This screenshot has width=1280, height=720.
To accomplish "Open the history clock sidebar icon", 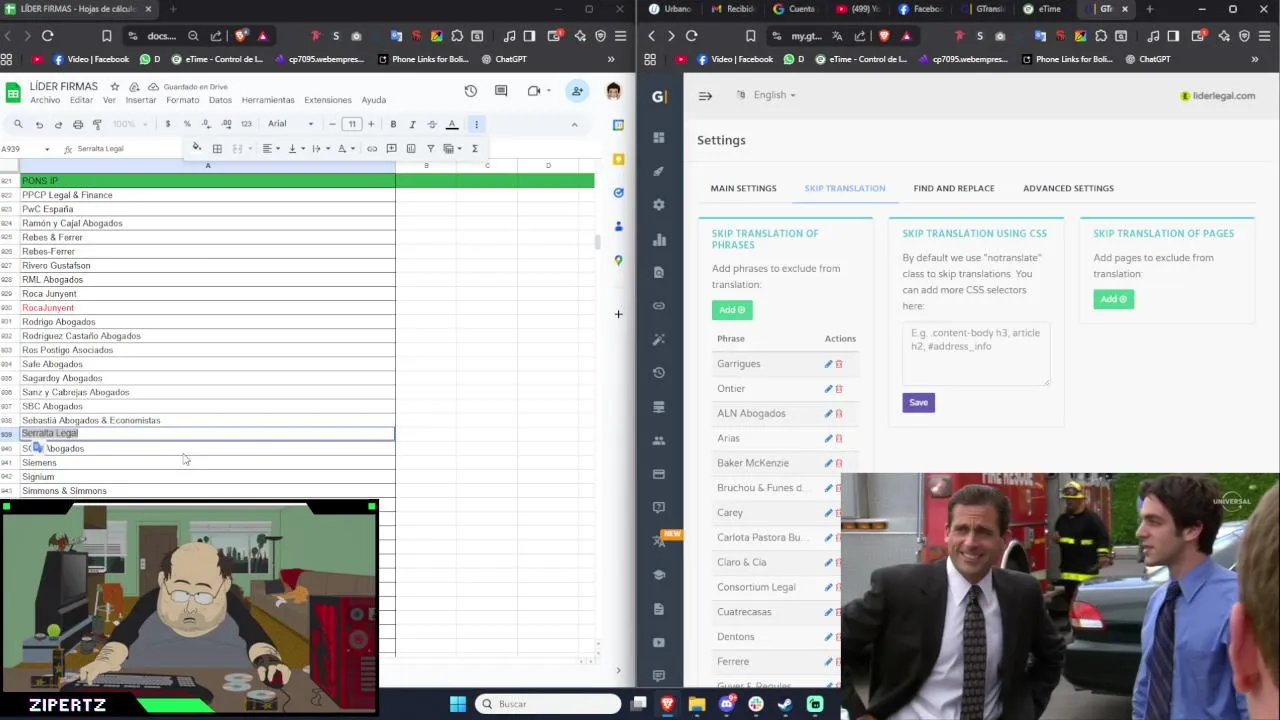I will click(x=658, y=373).
